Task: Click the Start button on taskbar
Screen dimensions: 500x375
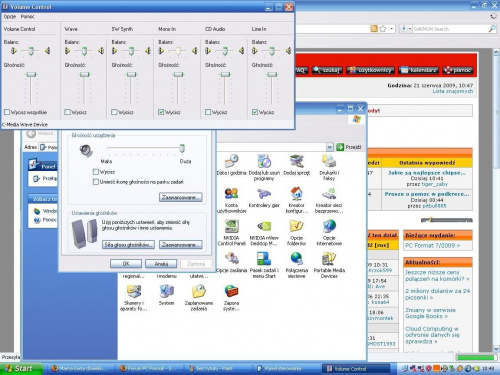Action: pyautogui.click(x=21, y=368)
